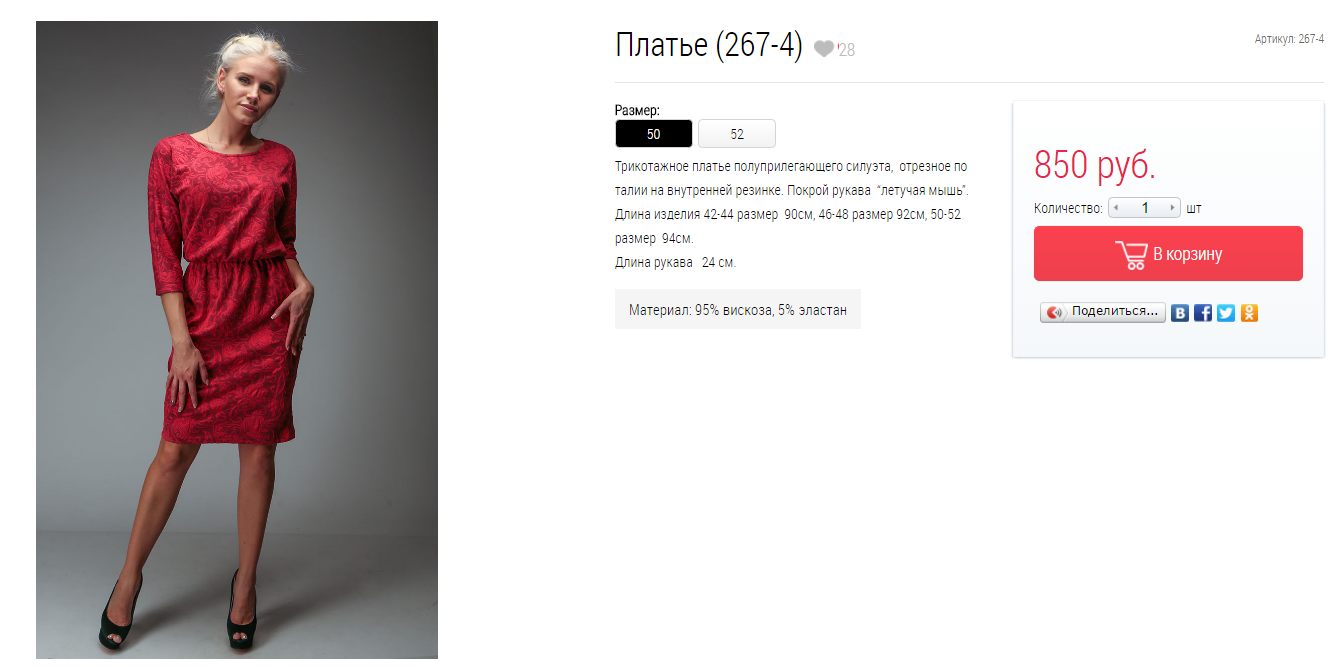This screenshot has width=1332, height=667.
Task: Add dress to cart with В корзину
Action: point(1168,254)
